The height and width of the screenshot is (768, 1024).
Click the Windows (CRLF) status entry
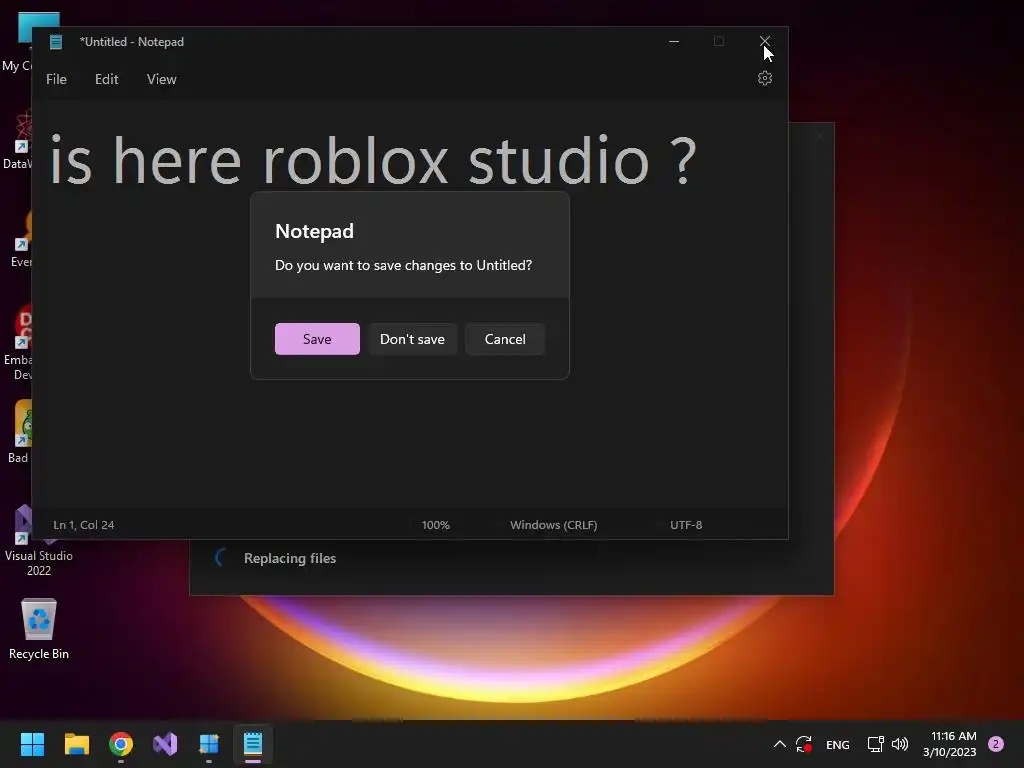click(x=554, y=525)
